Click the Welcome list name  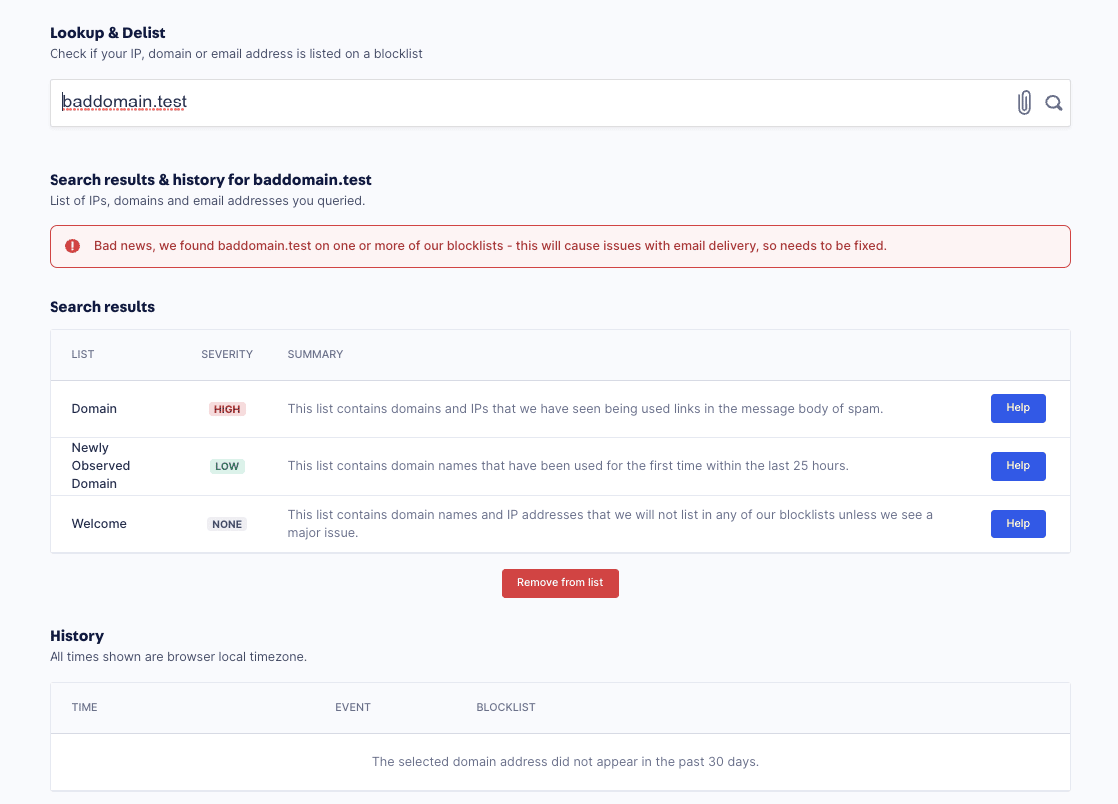click(x=99, y=524)
